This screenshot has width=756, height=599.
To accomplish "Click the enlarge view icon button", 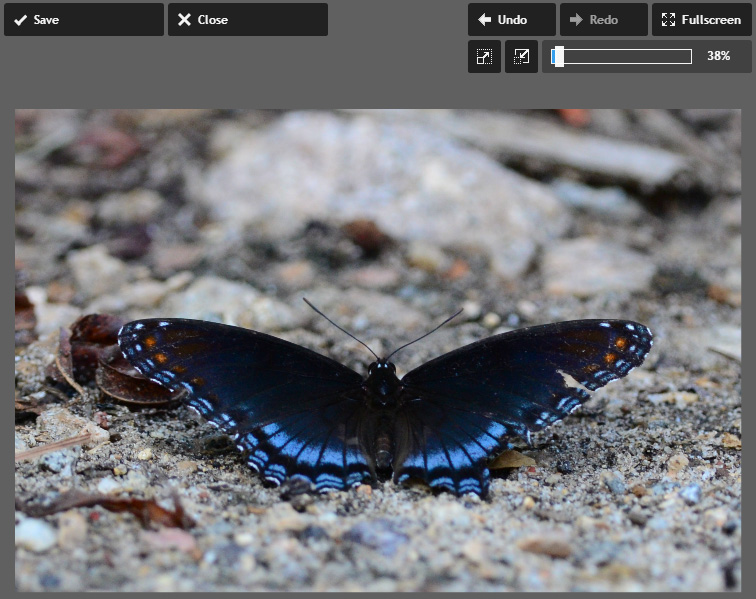I will click(x=484, y=57).
